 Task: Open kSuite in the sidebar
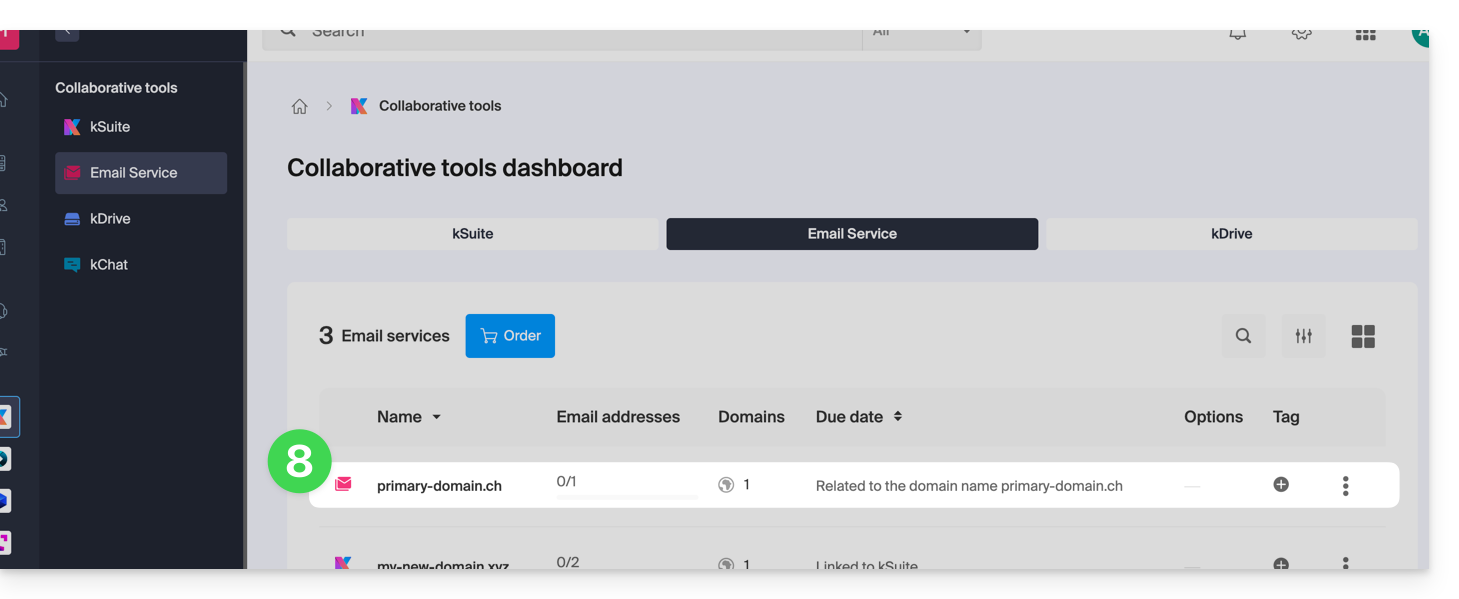click(109, 127)
